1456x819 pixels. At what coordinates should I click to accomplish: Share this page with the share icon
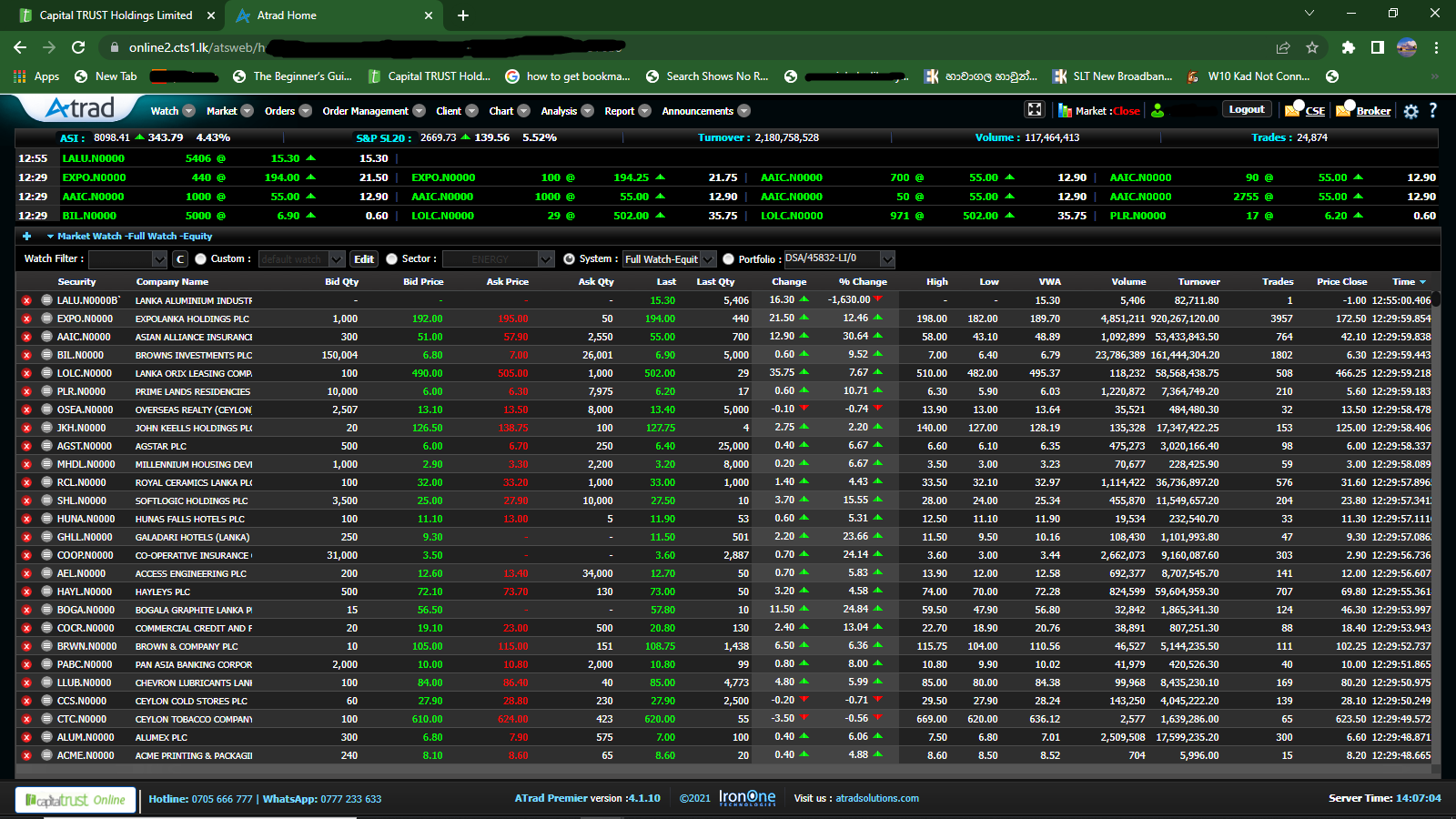pos(1283,47)
